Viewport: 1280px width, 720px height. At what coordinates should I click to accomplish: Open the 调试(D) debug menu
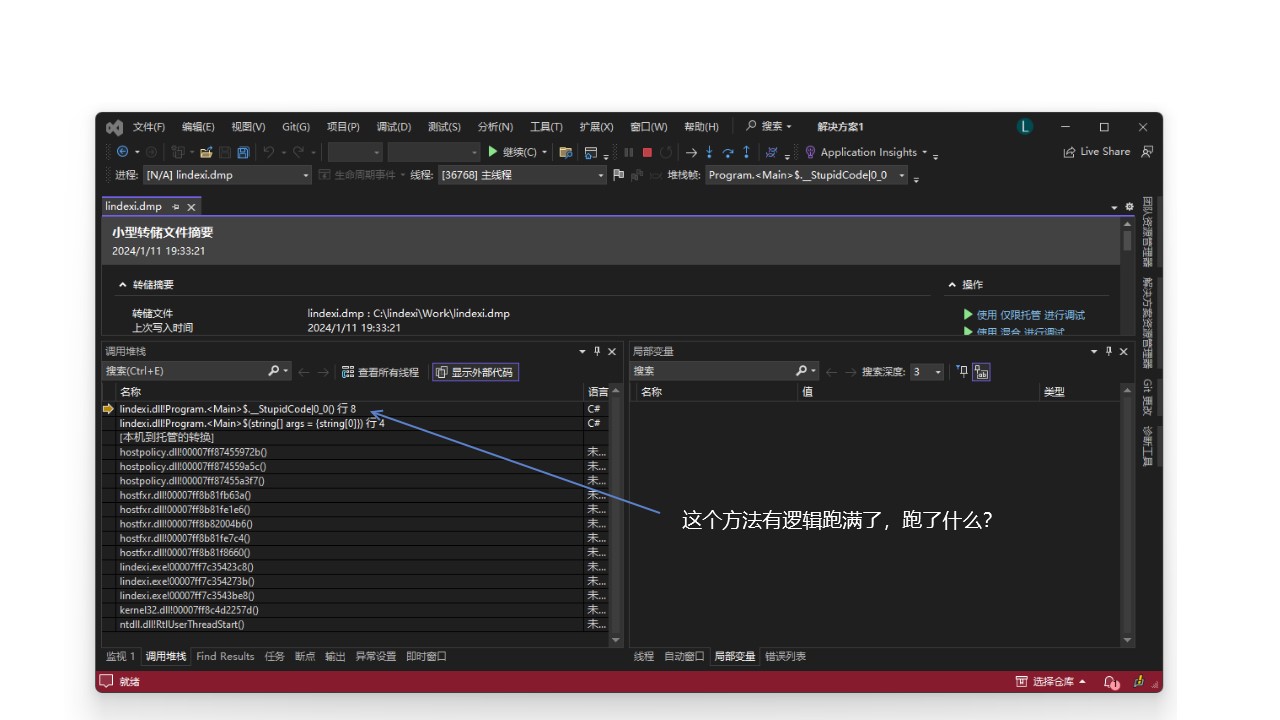coord(393,127)
